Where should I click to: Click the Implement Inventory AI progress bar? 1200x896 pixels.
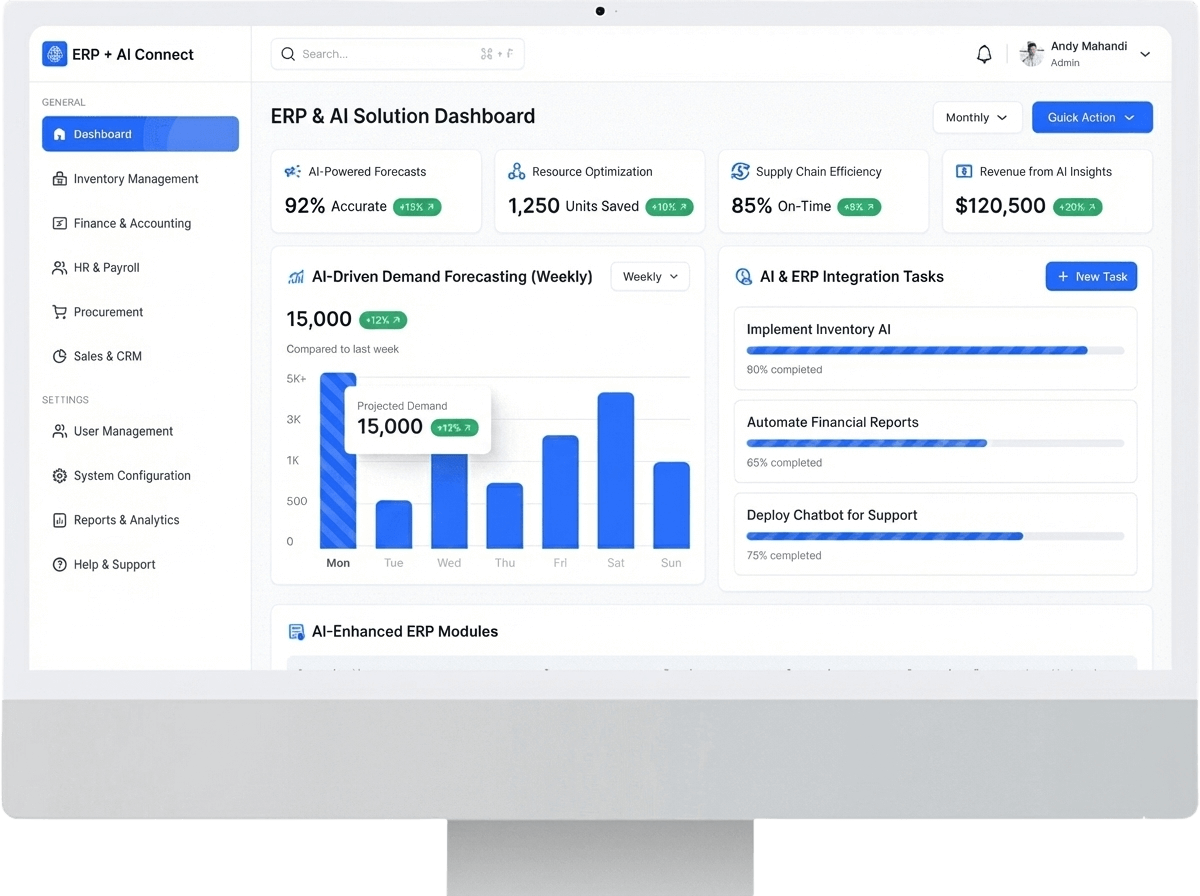[x=934, y=351]
